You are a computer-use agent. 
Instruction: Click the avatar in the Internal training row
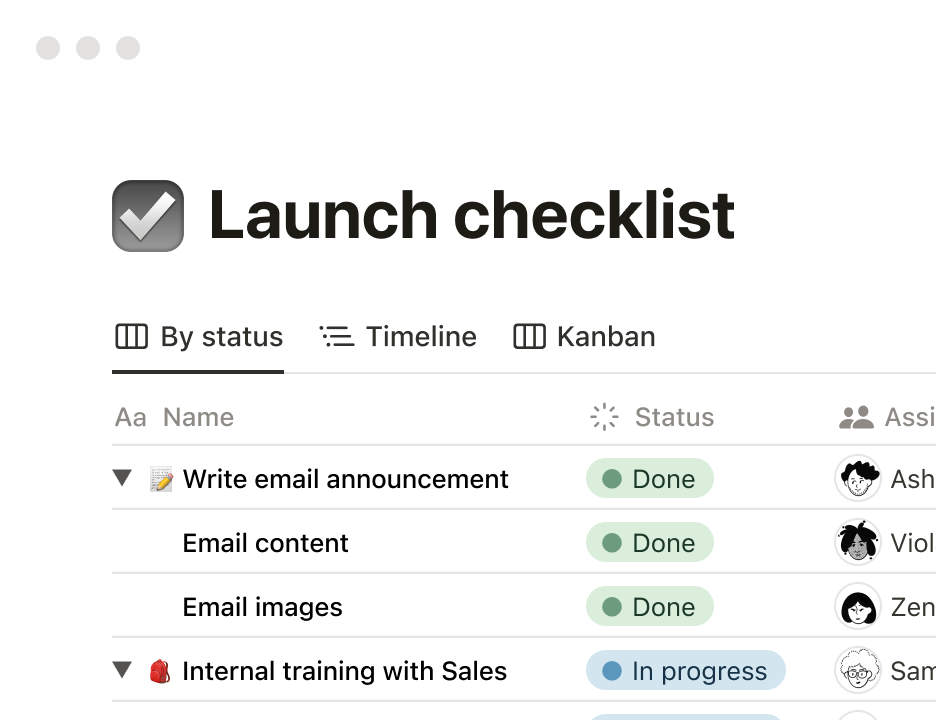[857, 671]
